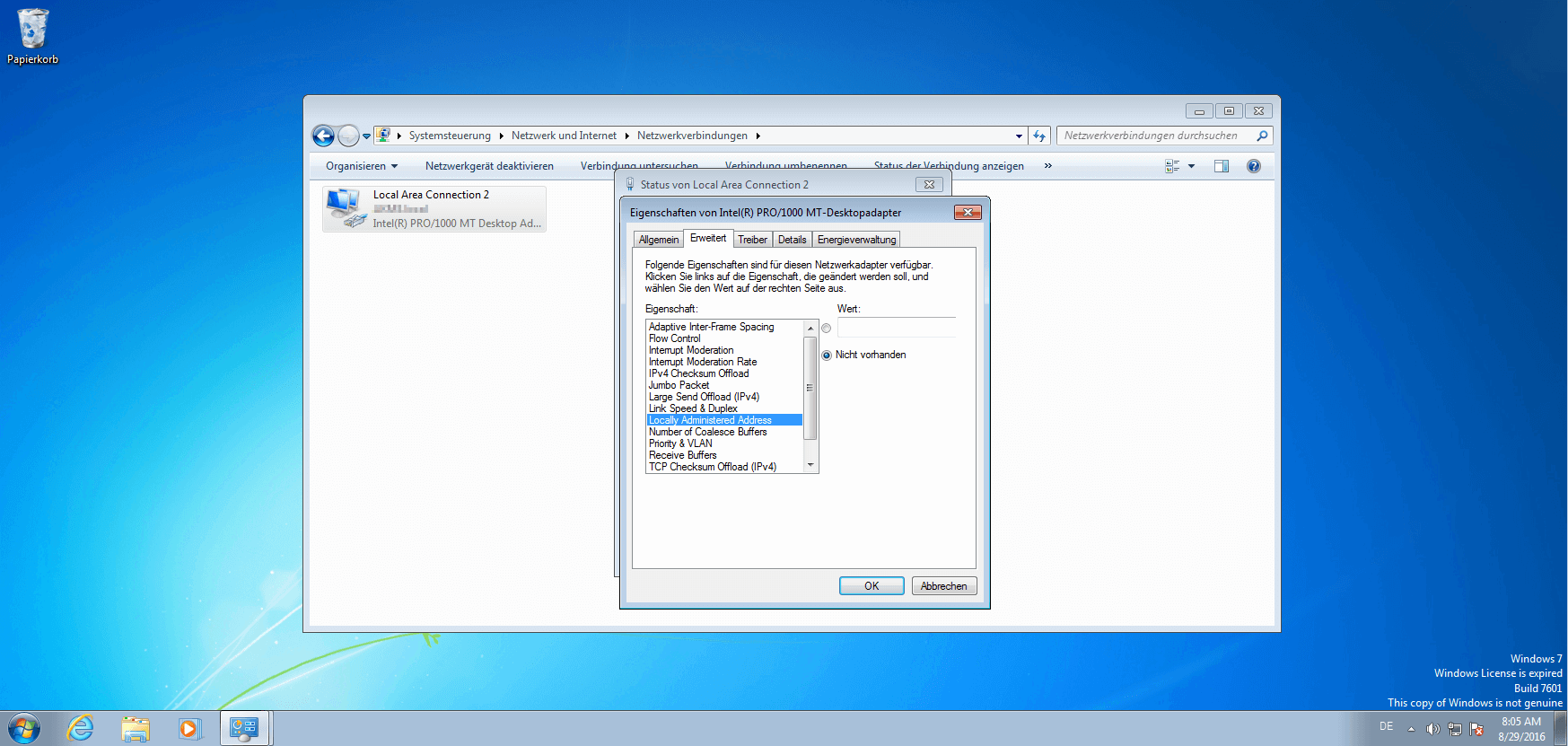Select the Wert value radio button
Image resolution: width=1568 pixels, height=746 pixels.
(x=827, y=329)
